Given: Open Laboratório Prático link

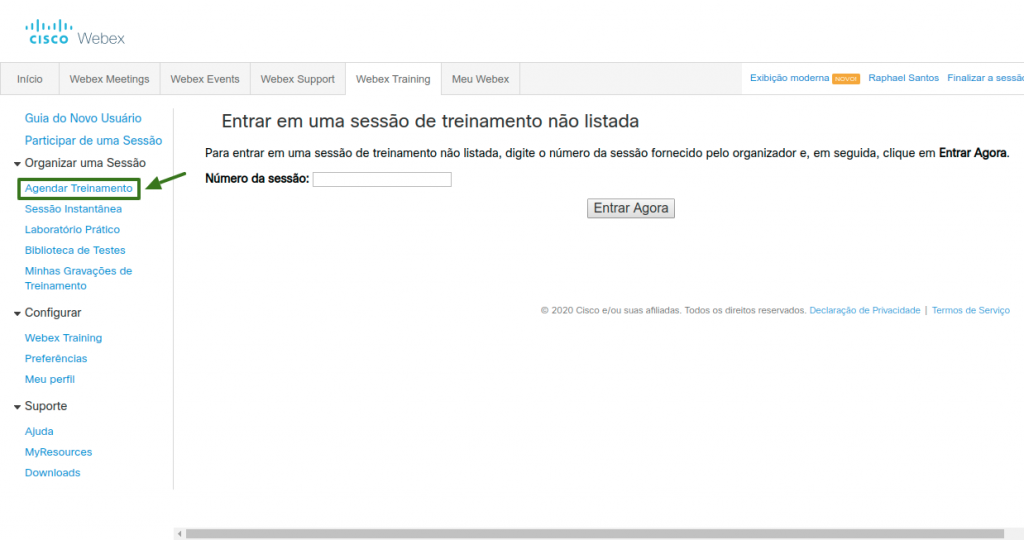Looking at the screenshot, I should (x=72, y=230).
